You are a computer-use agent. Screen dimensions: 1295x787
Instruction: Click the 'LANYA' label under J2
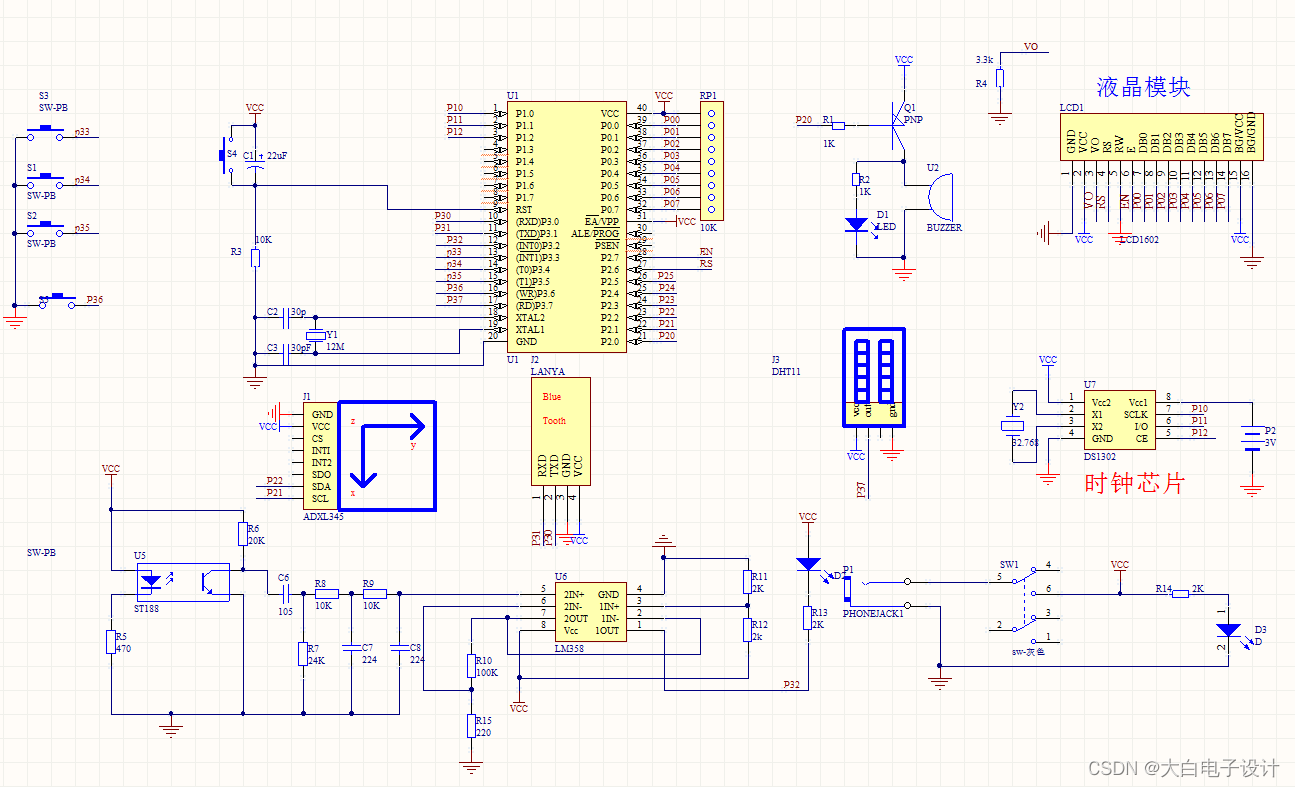[x=547, y=371]
